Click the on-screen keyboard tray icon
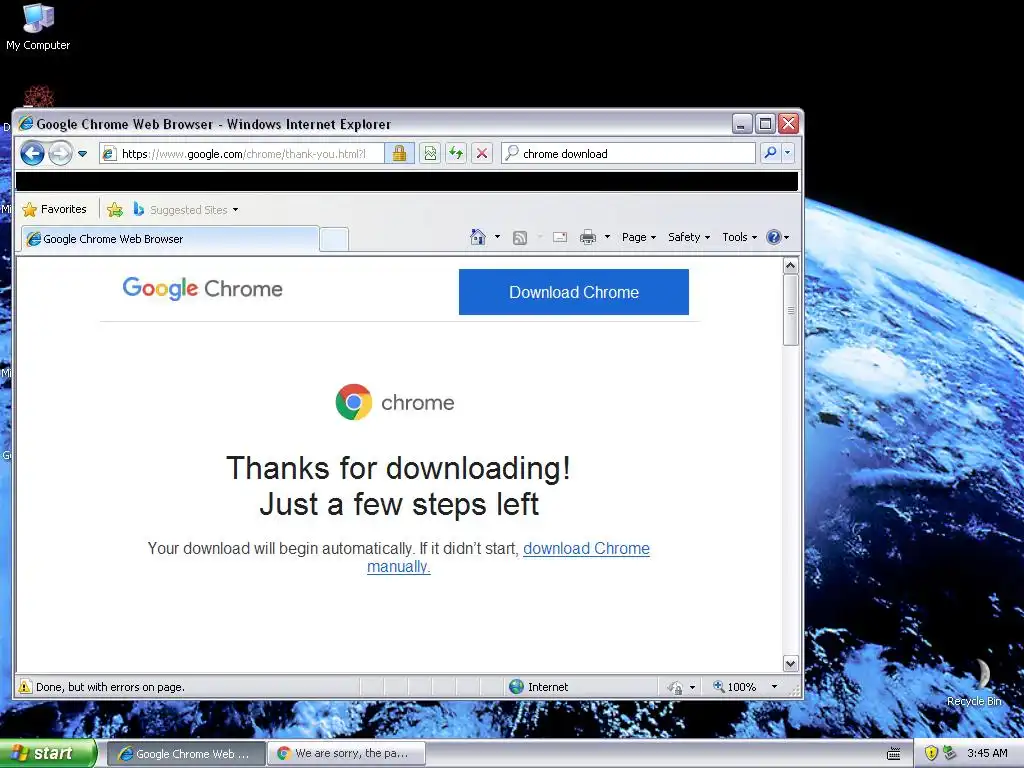 tap(893, 754)
